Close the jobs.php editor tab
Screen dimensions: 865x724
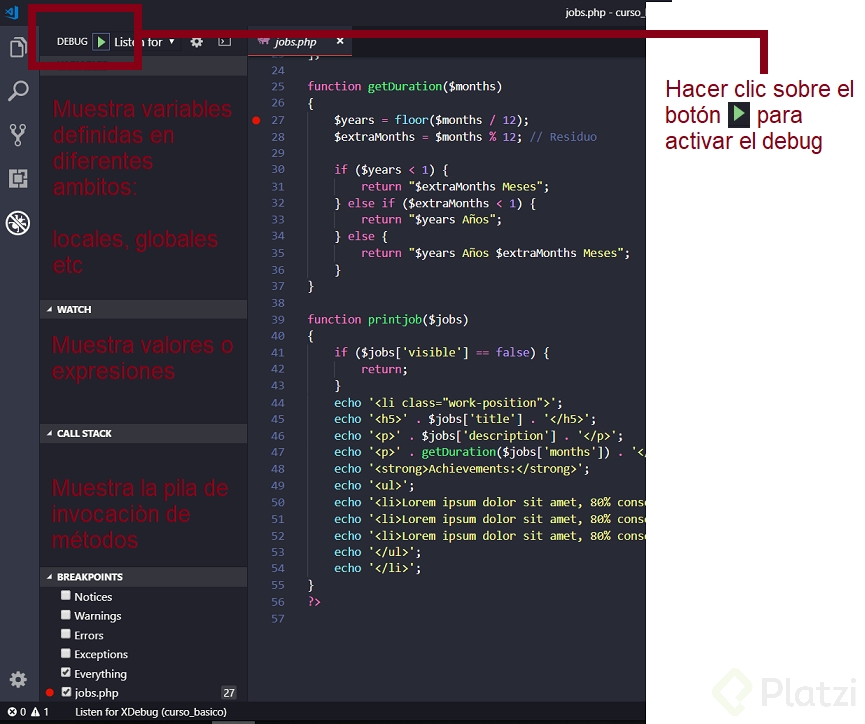[340, 41]
